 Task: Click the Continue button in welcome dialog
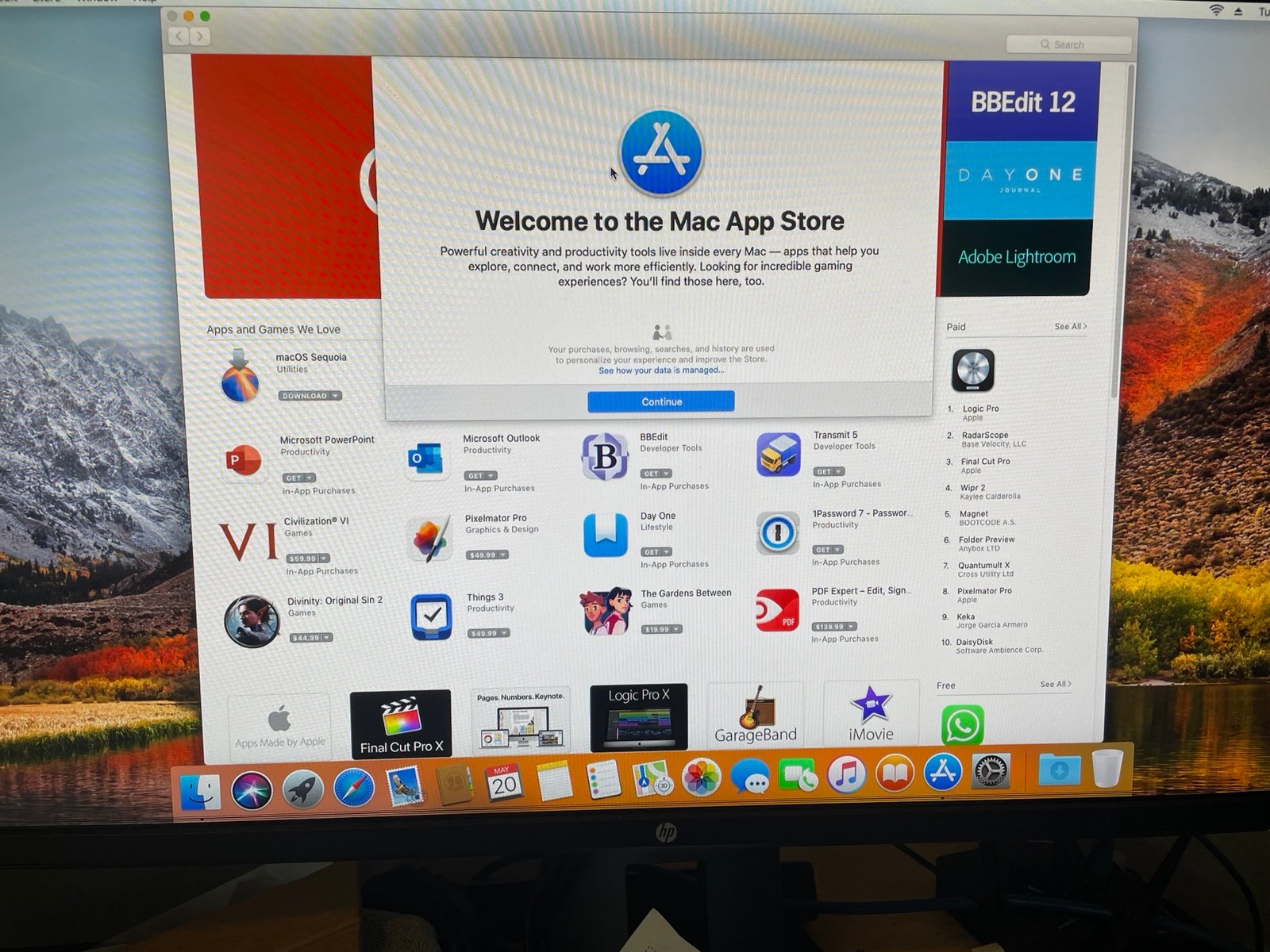[661, 401]
